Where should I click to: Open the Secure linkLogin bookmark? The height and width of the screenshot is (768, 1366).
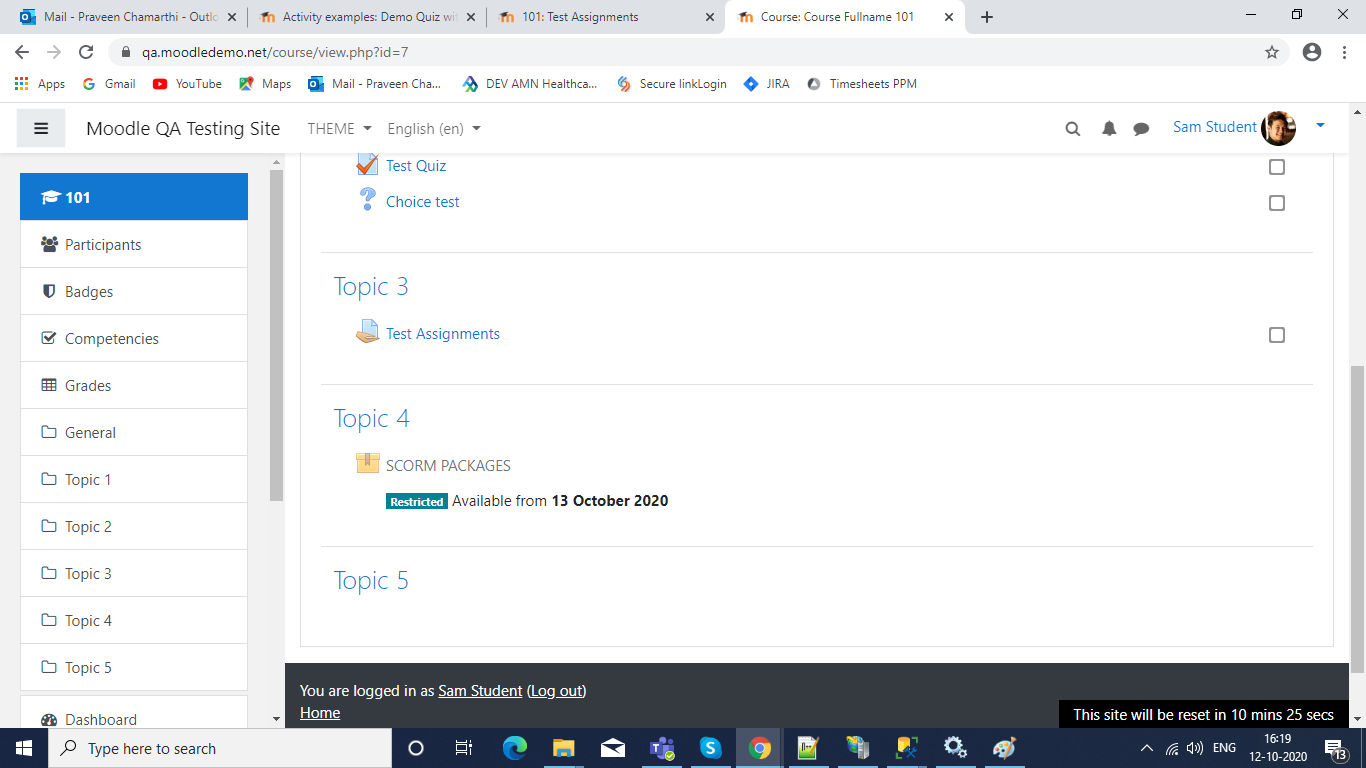pyautogui.click(x=672, y=84)
